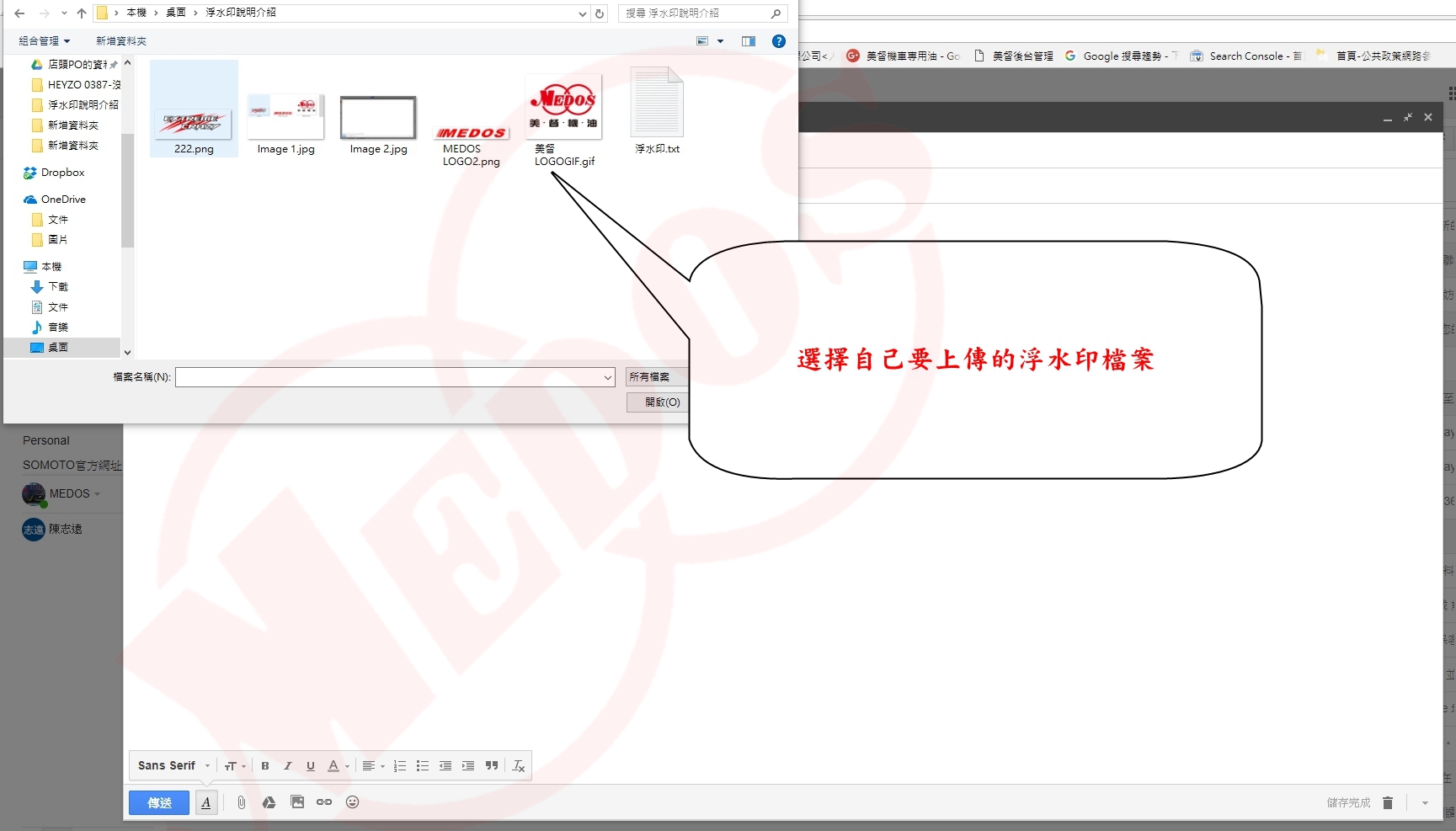
Task: Click 新增資料夾 in the dialog toolbar
Action: pos(121,40)
